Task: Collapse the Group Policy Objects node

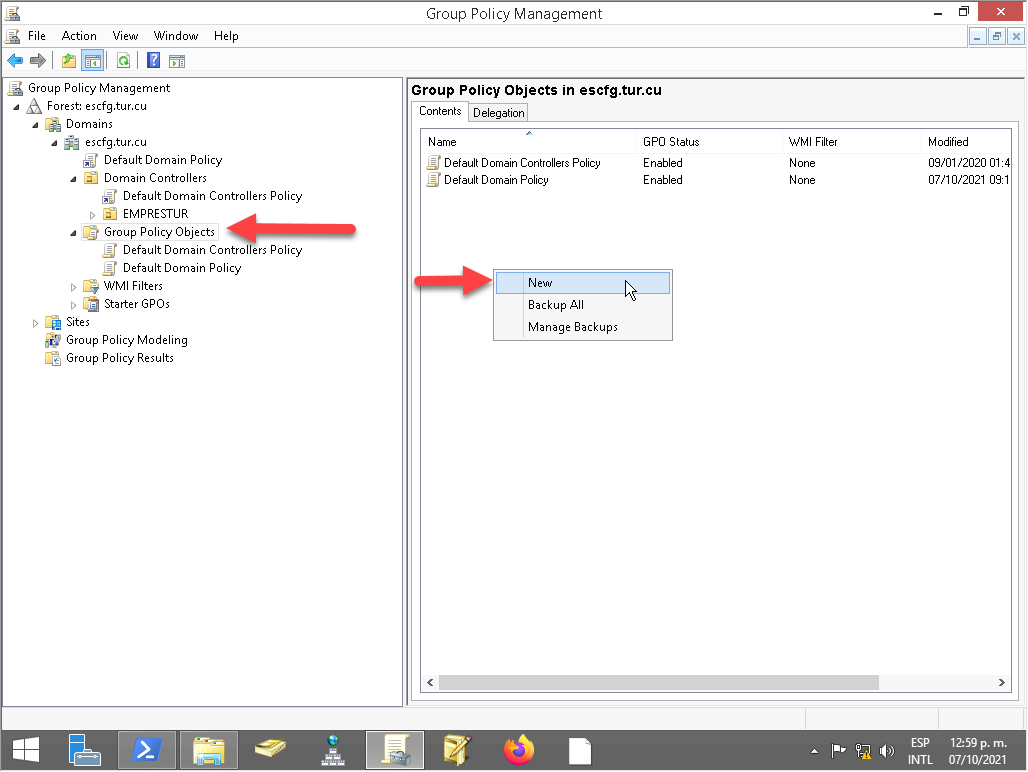Action: pyautogui.click(x=73, y=233)
